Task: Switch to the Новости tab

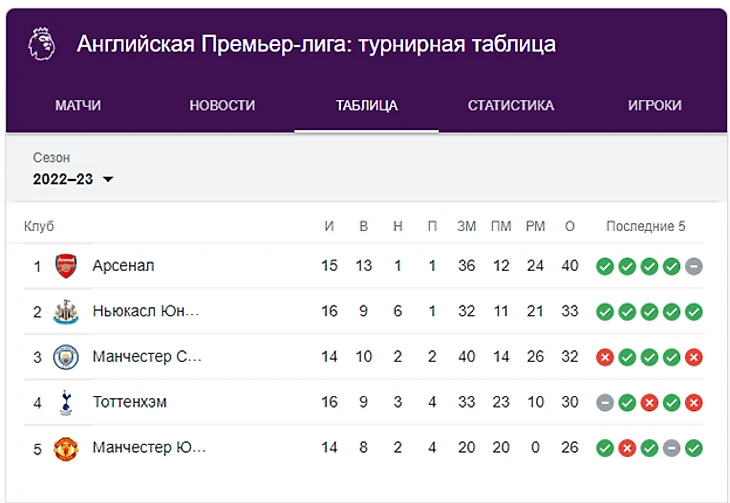Action: coord(222,105)
